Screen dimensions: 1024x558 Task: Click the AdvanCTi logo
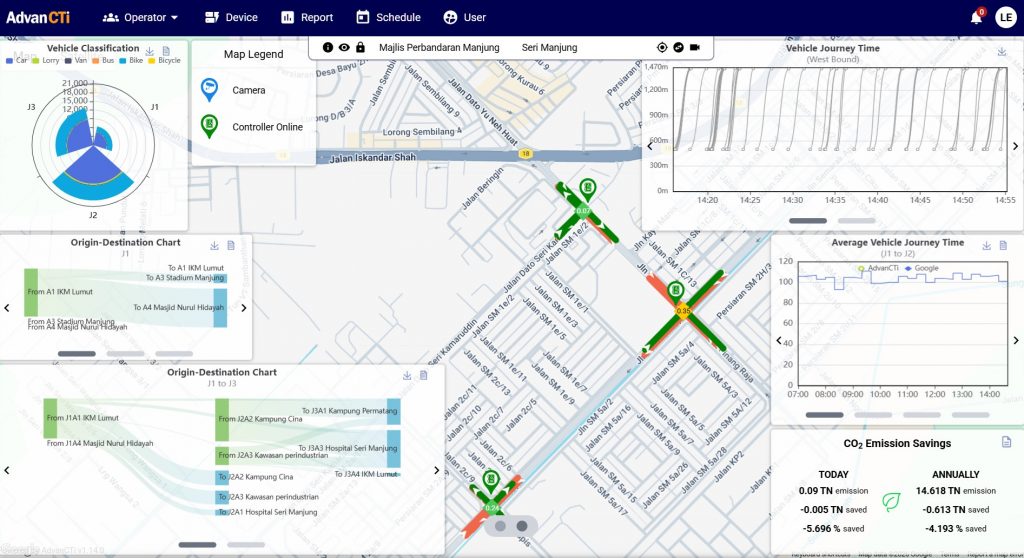(x=38, y=17)
